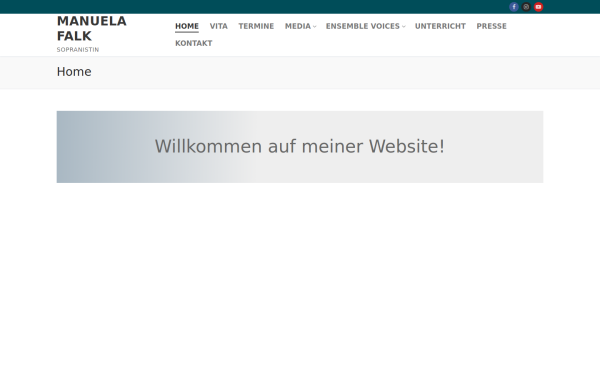Open the Termine page
Viewport: 600px width, 375px height.
(256, 26)
